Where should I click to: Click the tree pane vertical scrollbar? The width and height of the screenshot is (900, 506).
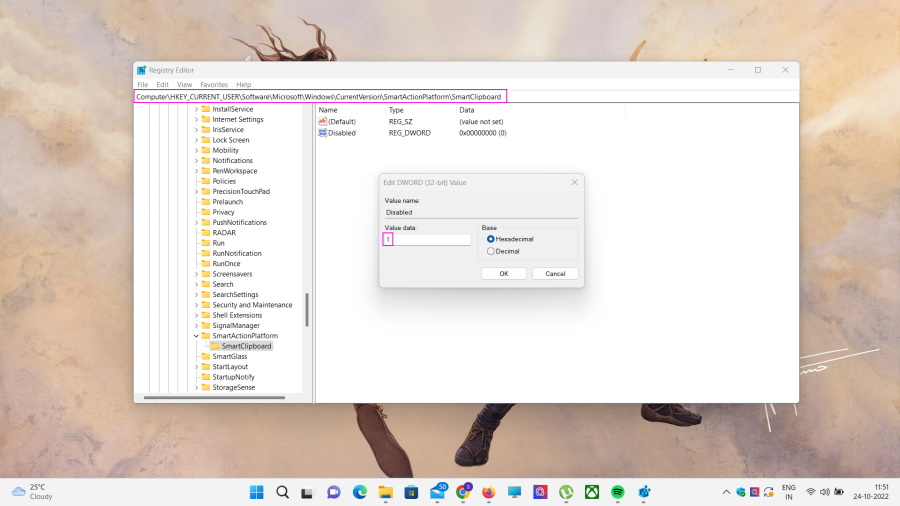pos(307,308)
